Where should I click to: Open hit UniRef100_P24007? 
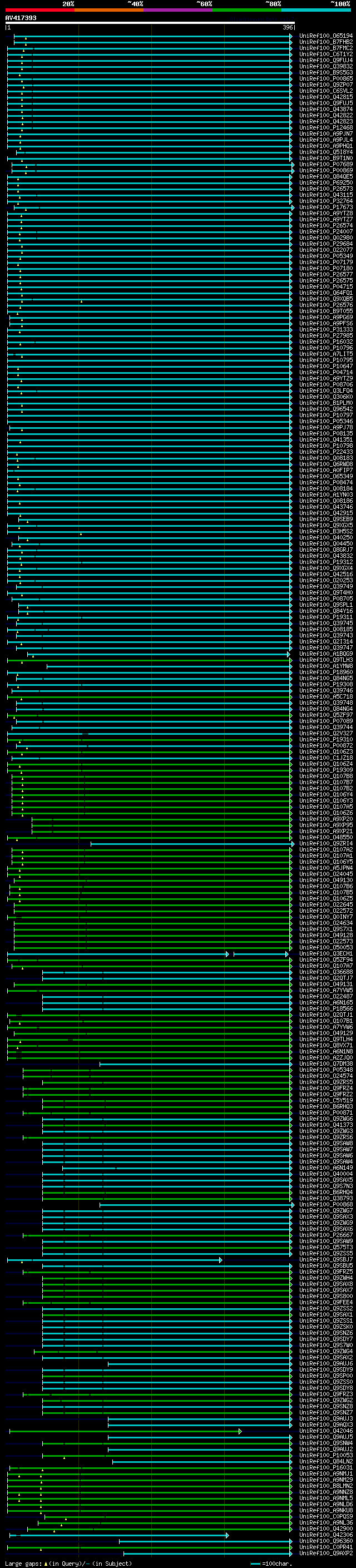[325, 231]
